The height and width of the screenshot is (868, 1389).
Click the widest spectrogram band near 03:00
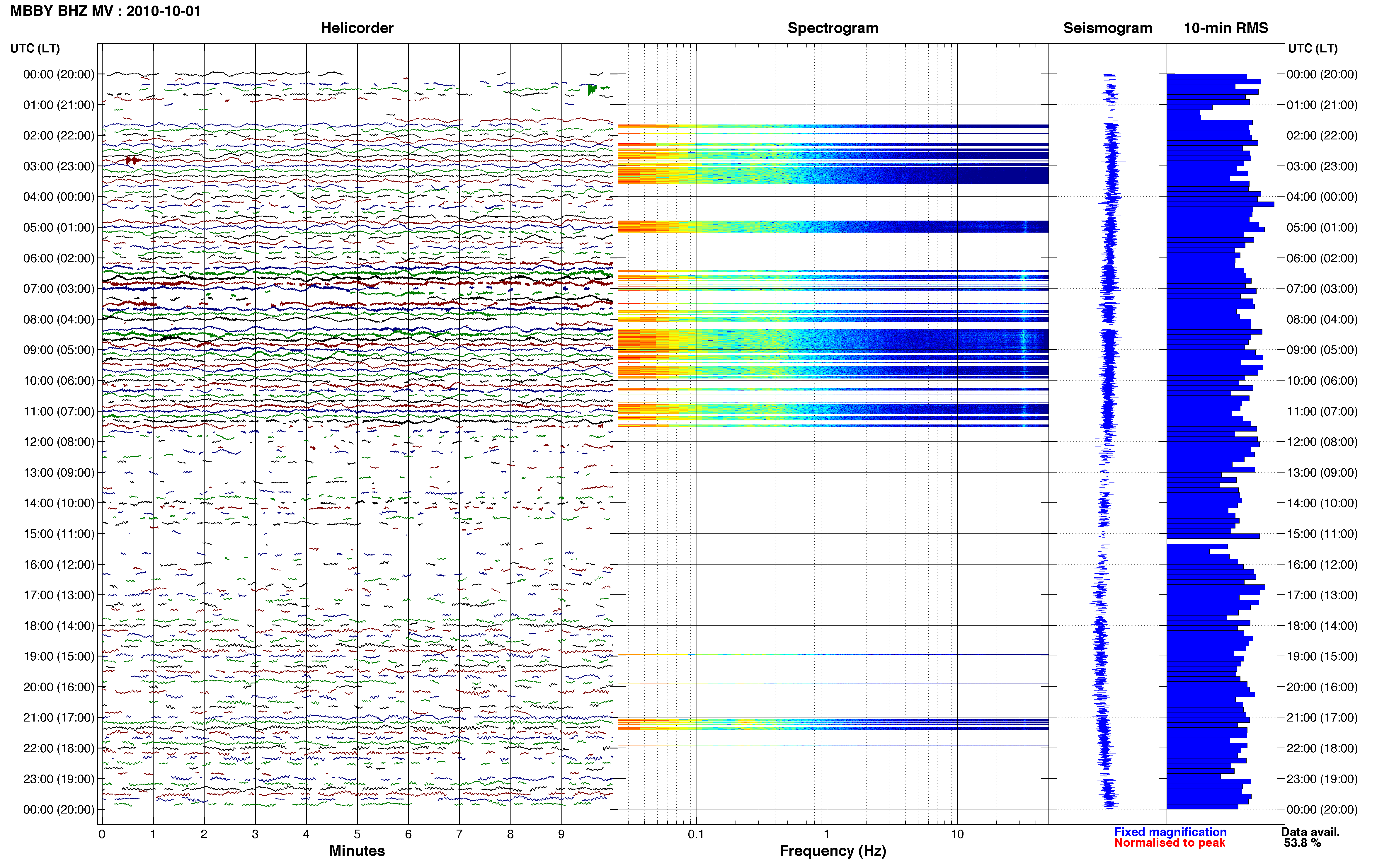coord(833,175)
